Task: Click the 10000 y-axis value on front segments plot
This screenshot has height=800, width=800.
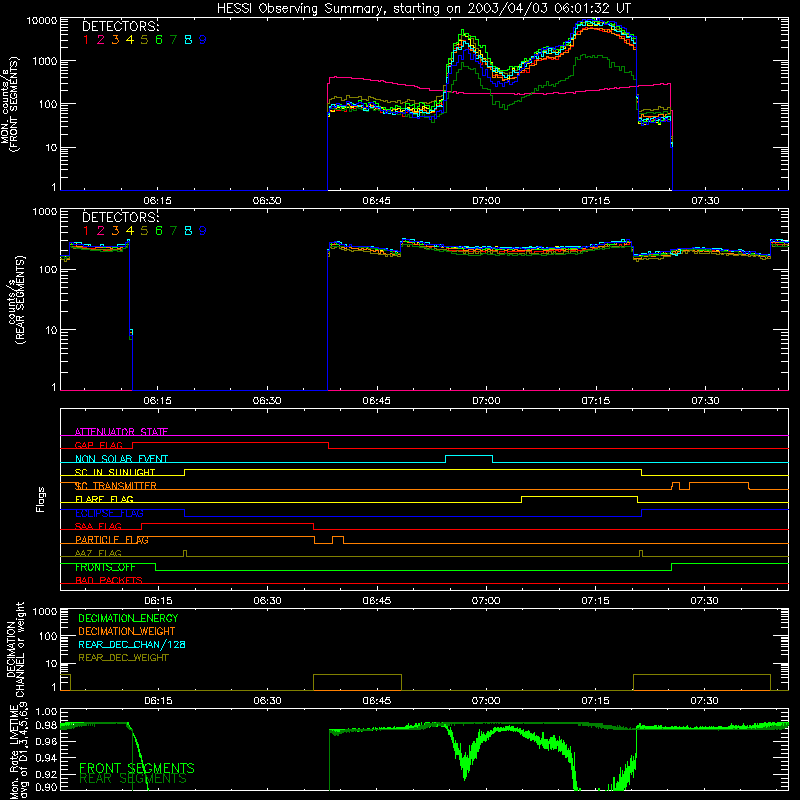Action: (x=42, y=21)
